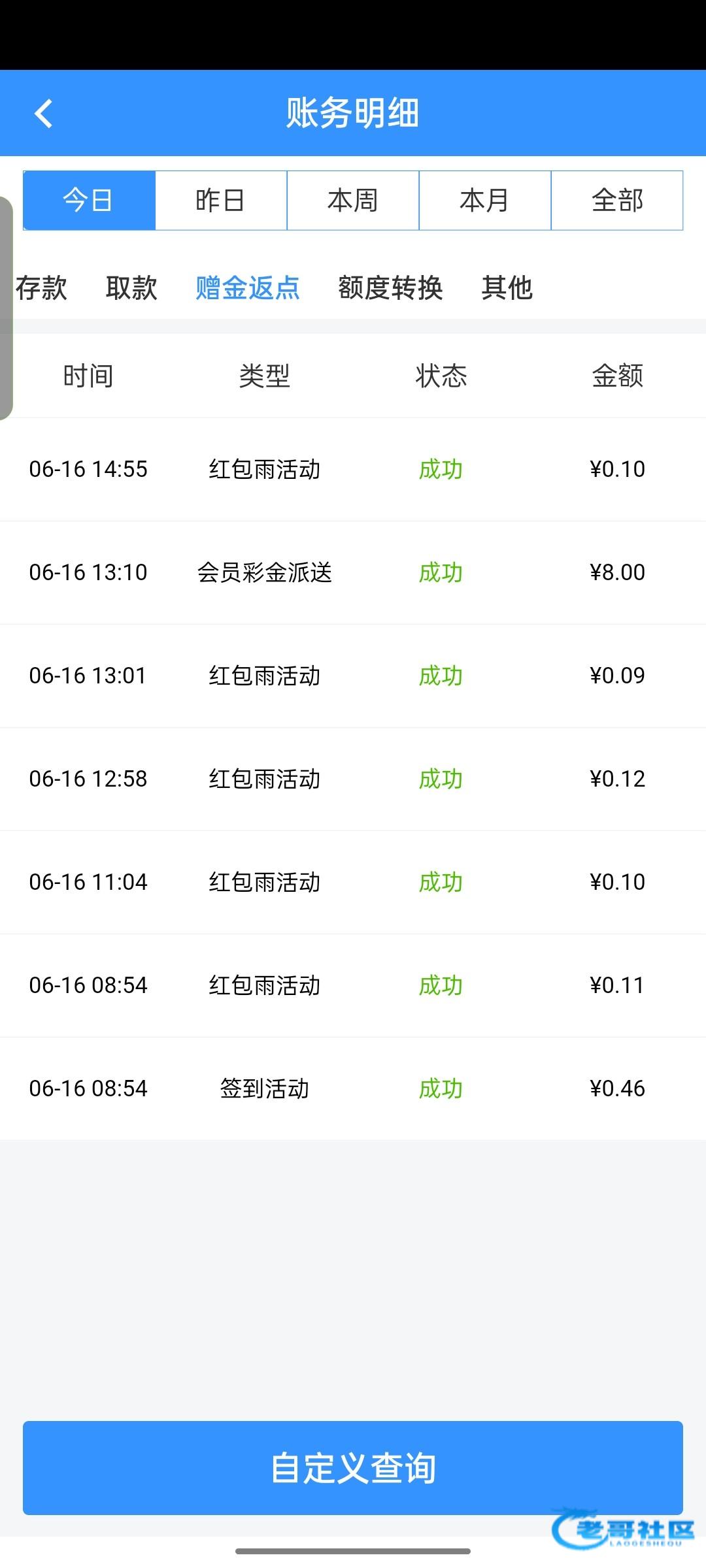The image size is (706, 1568).
Task: Open the 会员彩金派送 ¥8.00 record
Action: (x=353, y=572)
